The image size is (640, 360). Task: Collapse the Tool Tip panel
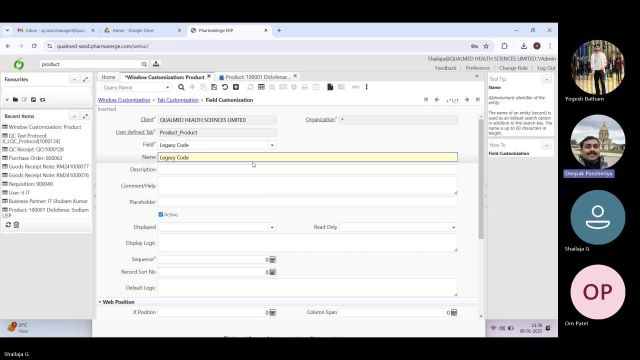(547, 79)
